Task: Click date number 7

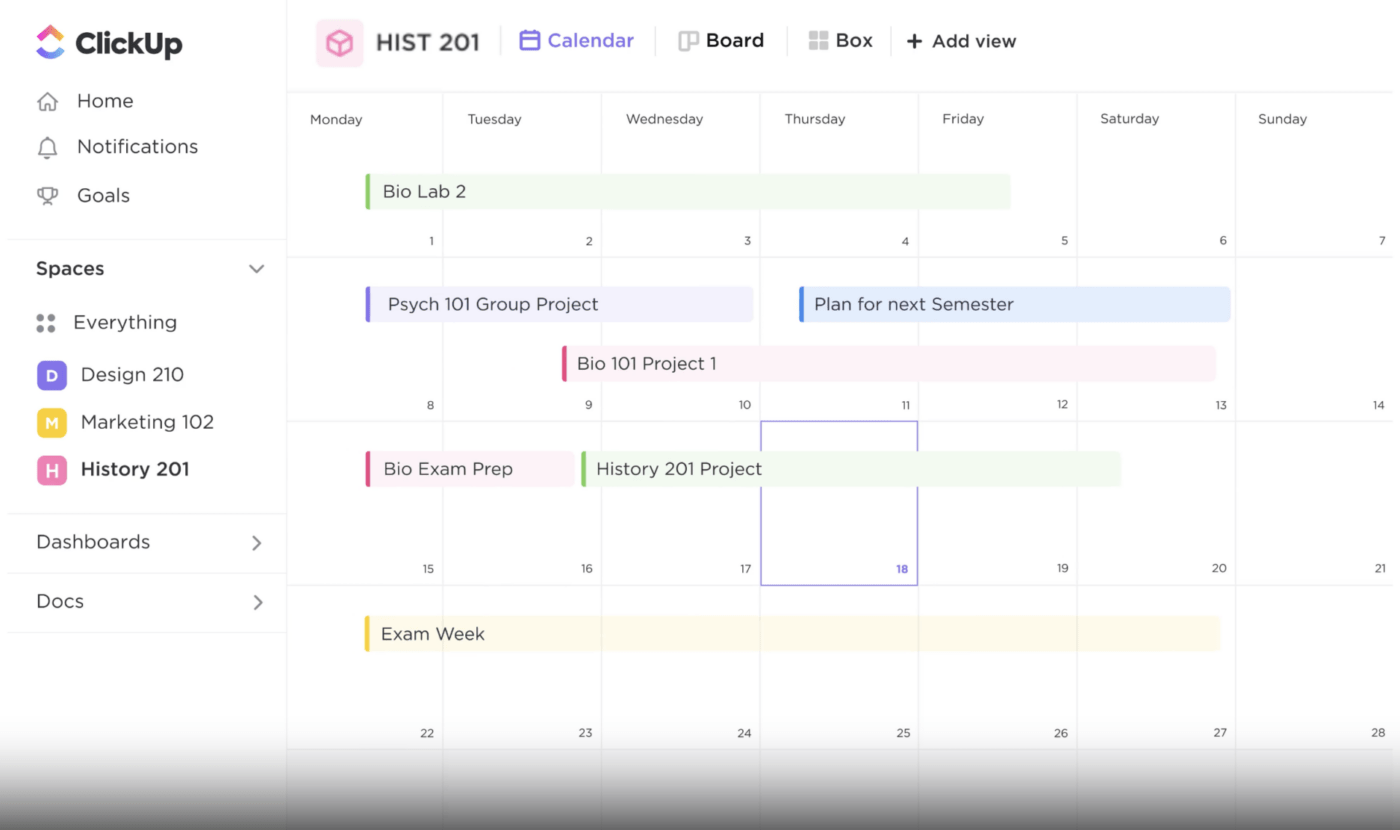Action: click(x=1382, y=241)
